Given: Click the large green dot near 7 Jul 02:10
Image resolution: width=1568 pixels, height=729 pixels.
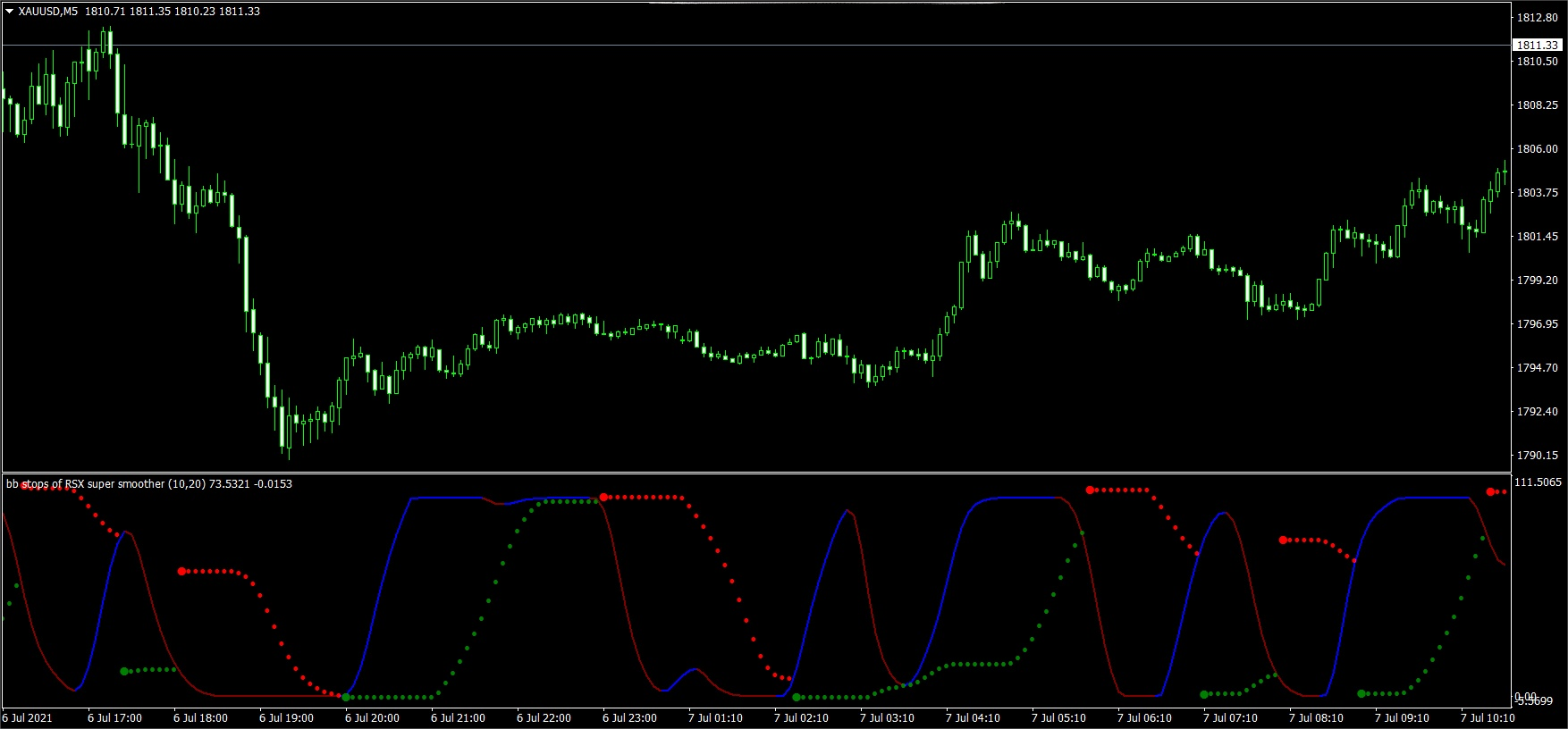Looking at the screenshot, I should (x=797, y=697).
